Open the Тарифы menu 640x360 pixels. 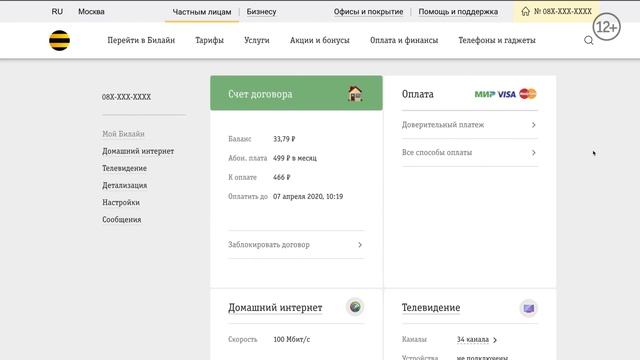[209, 40]
